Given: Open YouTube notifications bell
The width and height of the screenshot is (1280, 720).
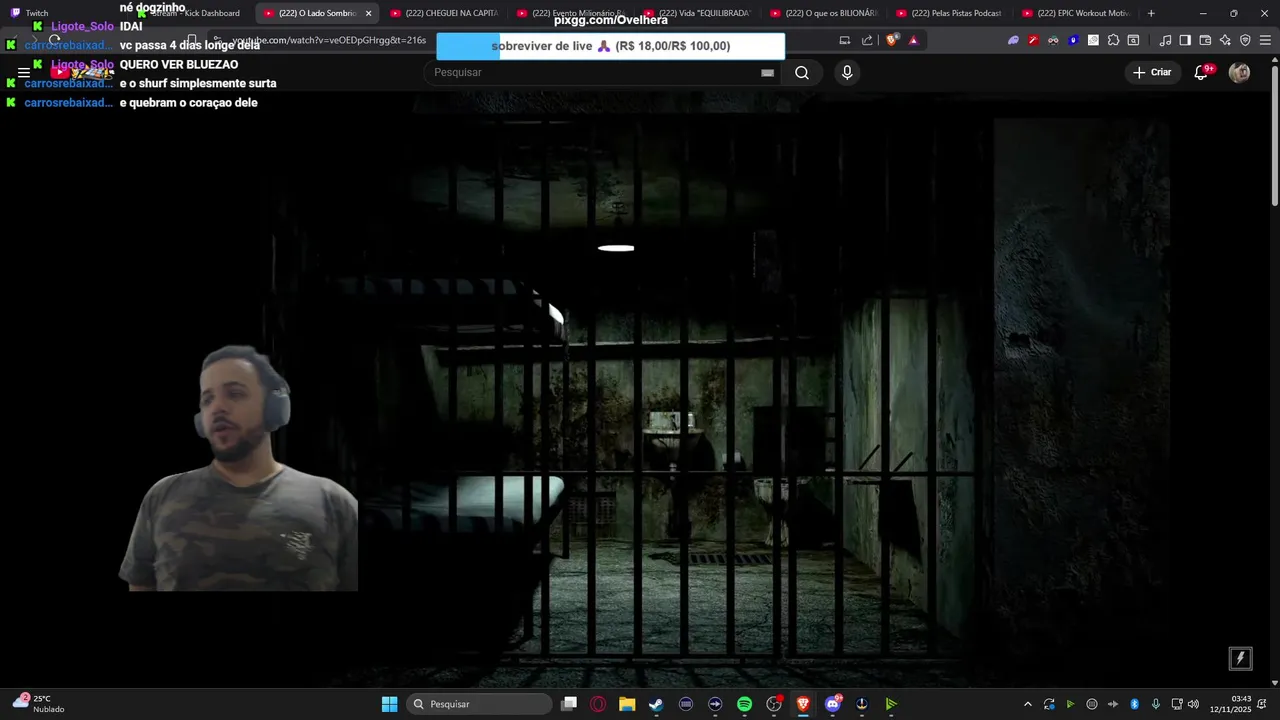Looking at the screenshot, I should pos(1202,72).
